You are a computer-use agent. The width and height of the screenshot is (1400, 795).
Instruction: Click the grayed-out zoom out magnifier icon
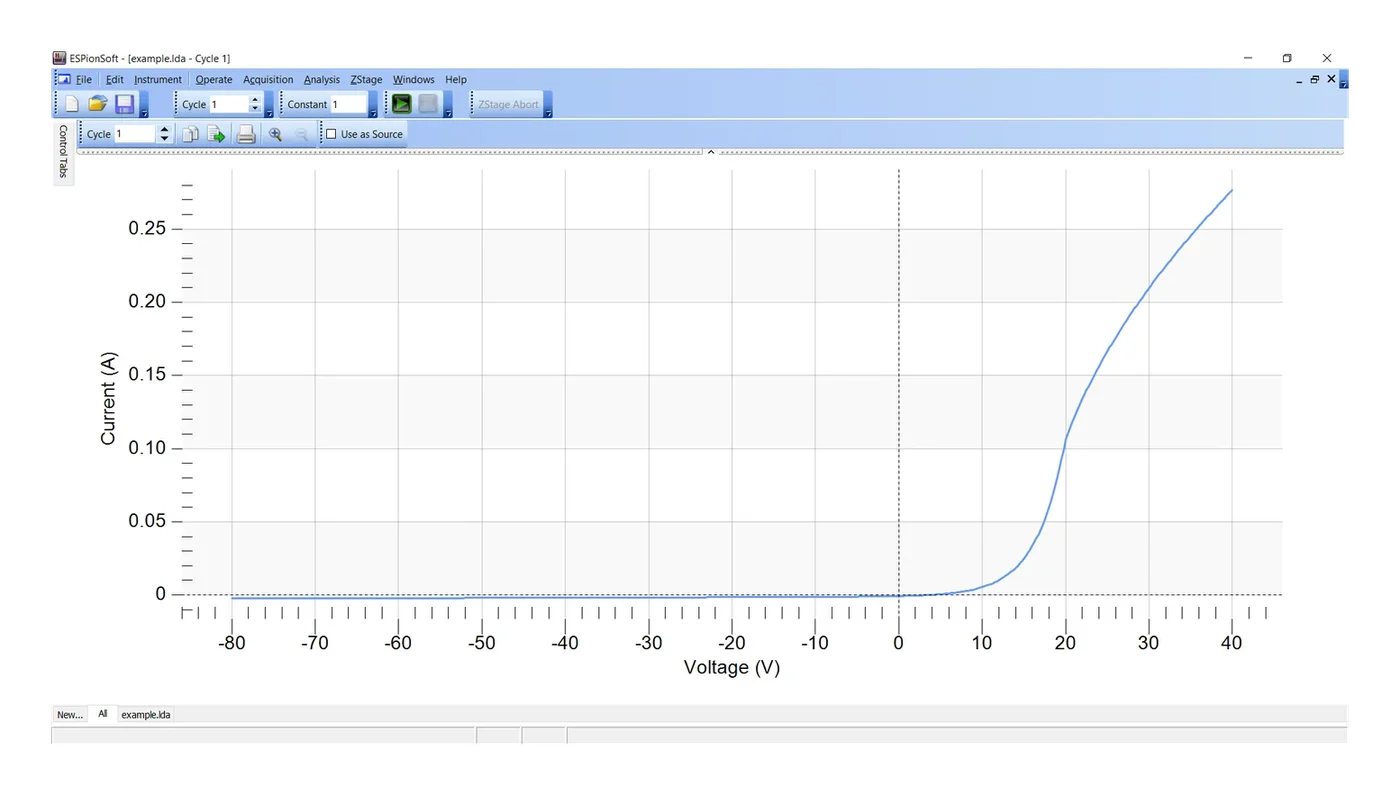pos(301,134)
